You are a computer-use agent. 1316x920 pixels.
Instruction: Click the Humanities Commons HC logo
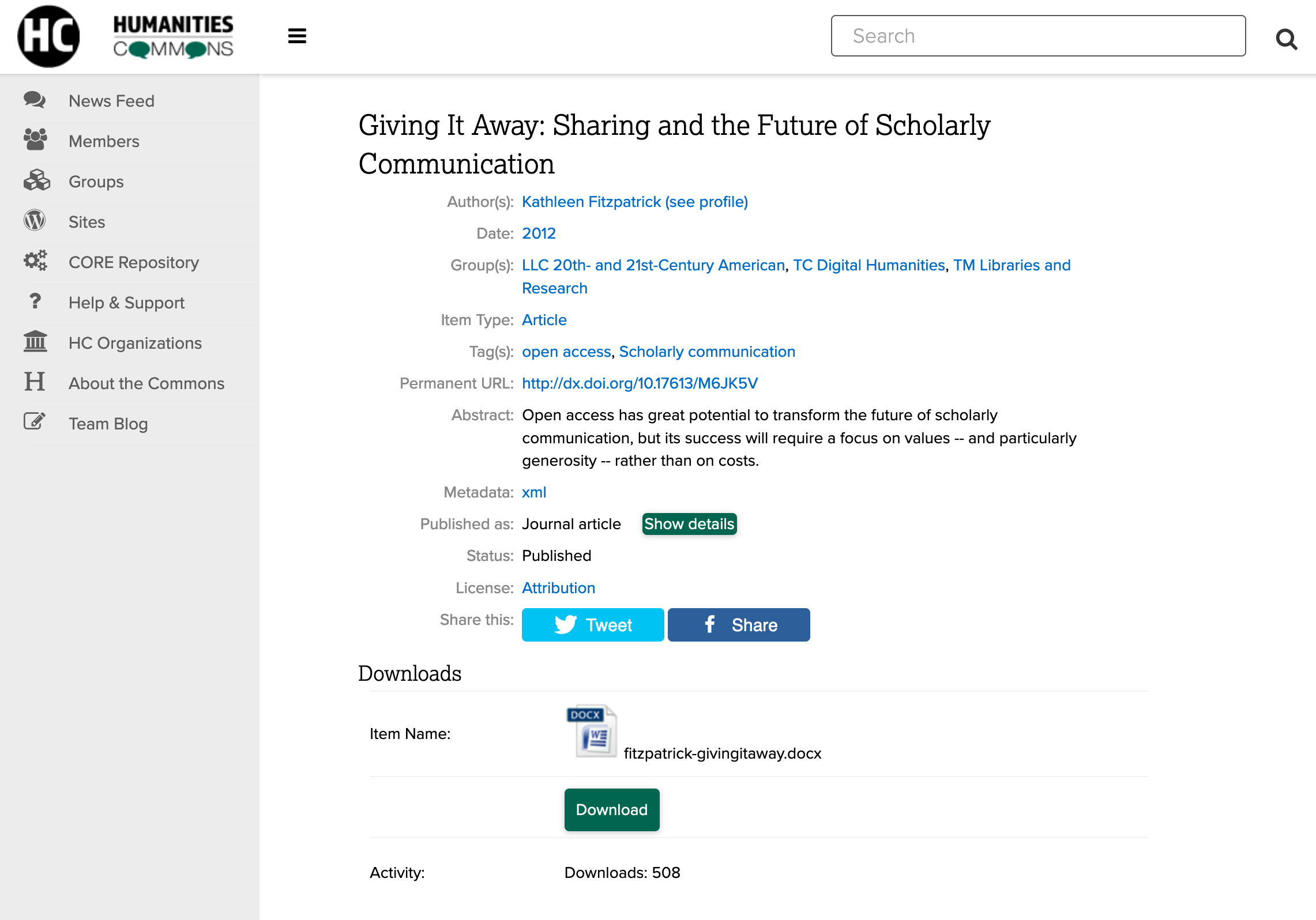[48, 35]
